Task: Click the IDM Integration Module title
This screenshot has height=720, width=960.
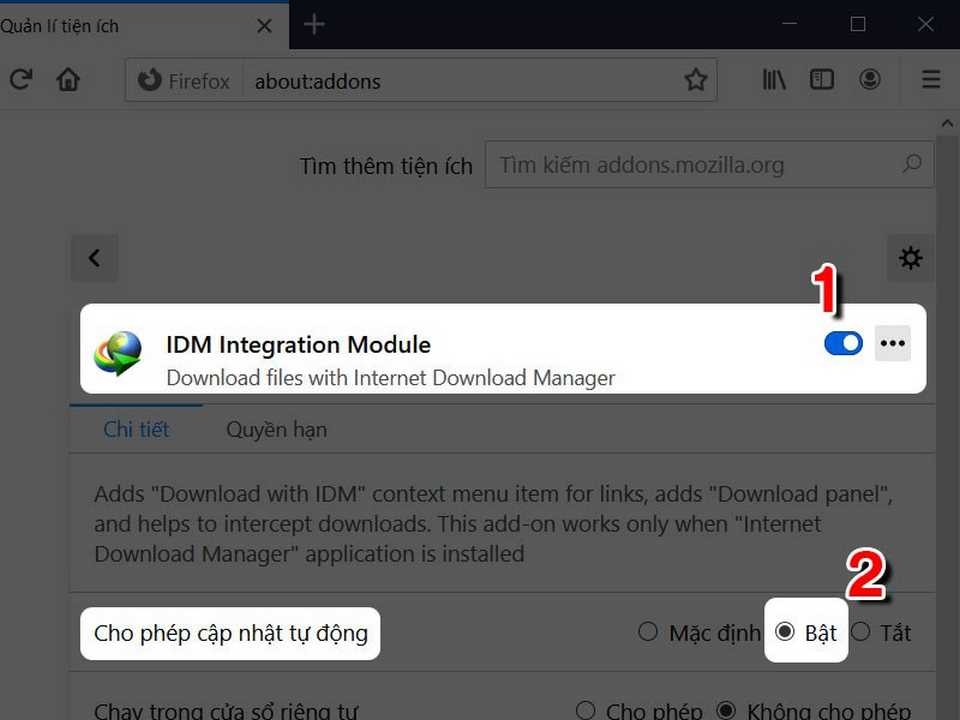Action: (x=298, y=345)
